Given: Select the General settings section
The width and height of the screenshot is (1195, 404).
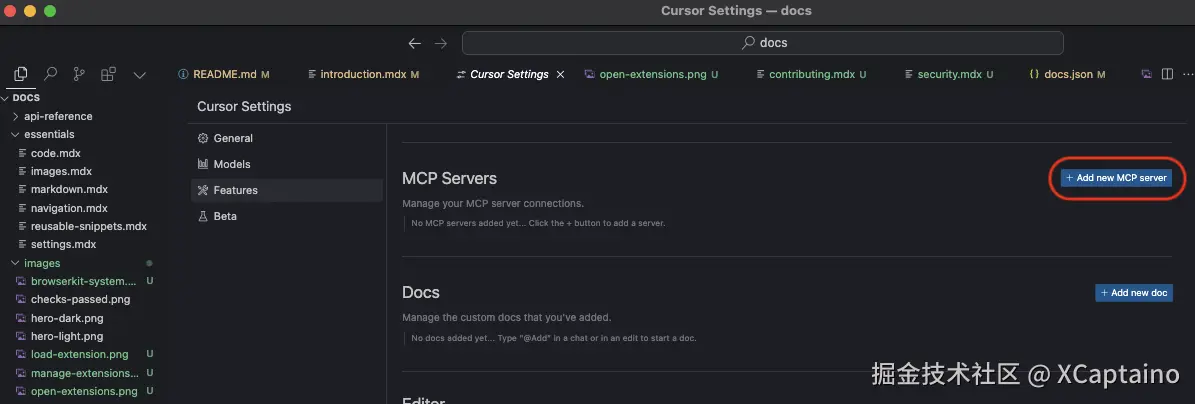Looking at the screenshot, I should tap(287, 138).
